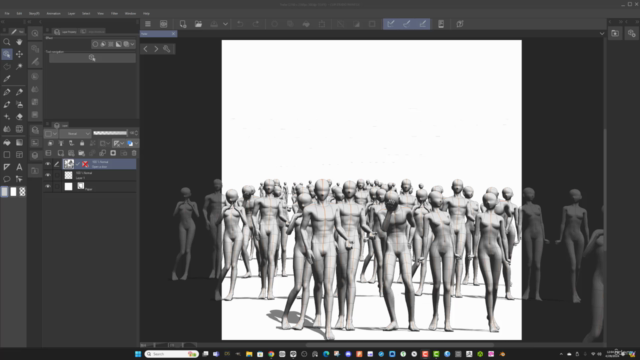Open the Select menu

(86, 13)
